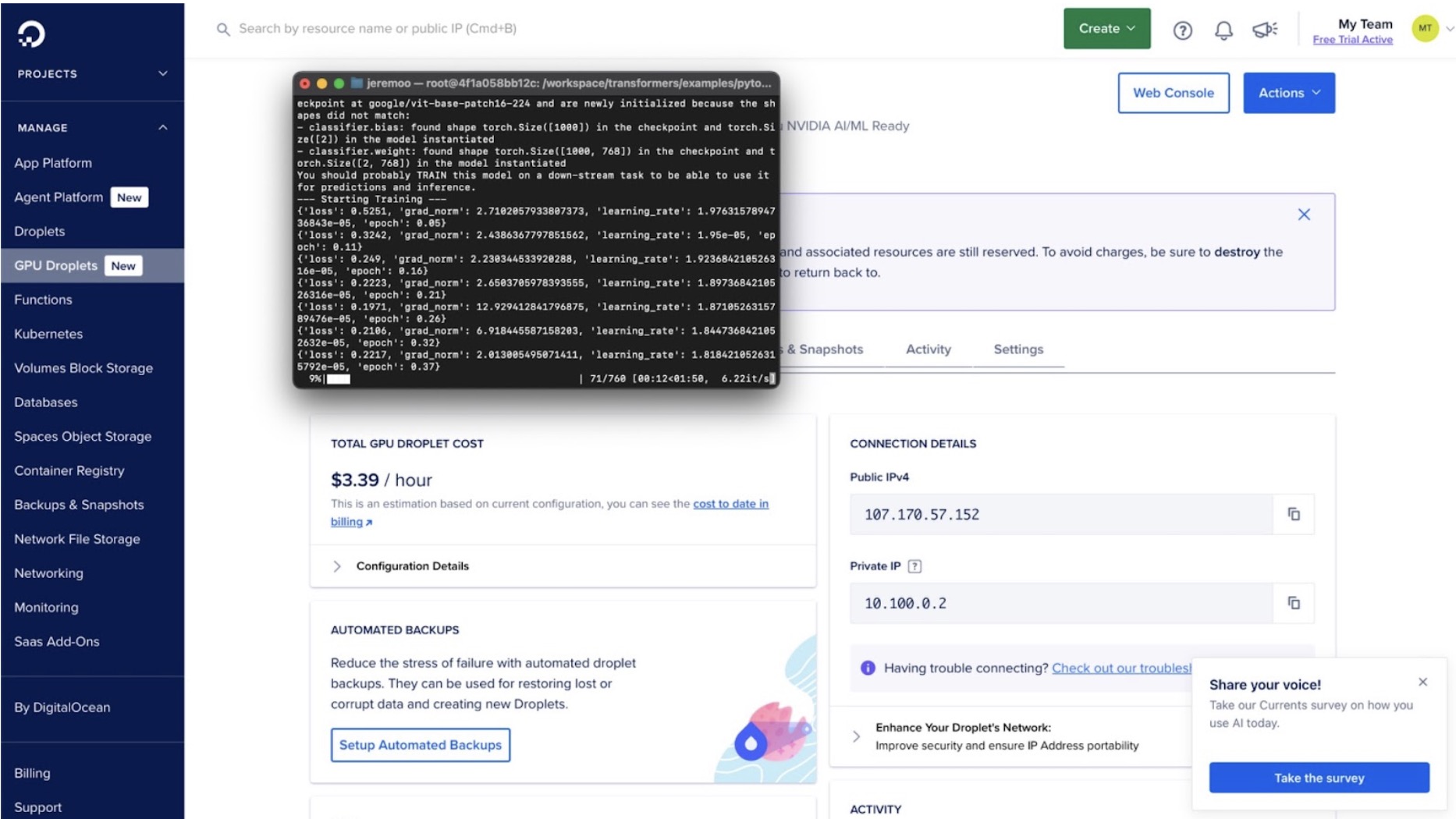Navigate to Kubernetes

tap(48, 334)
